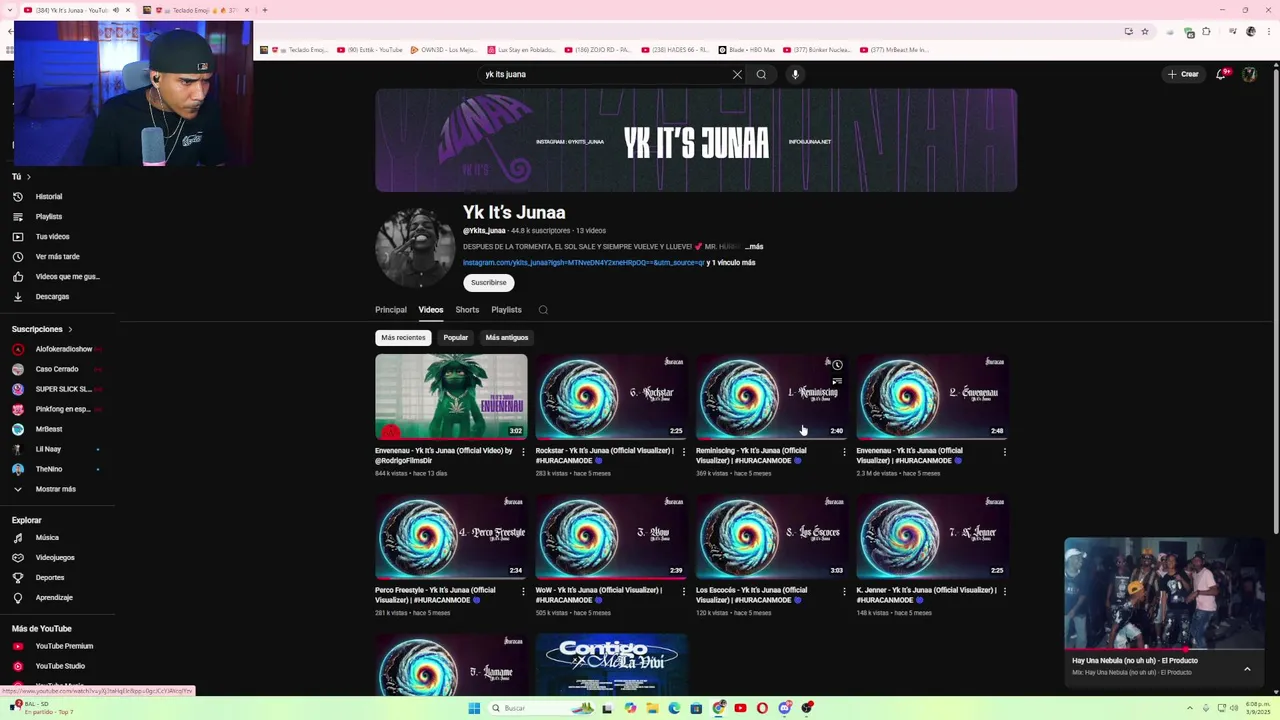Image resolution: width=1280 pixels, height=720 pixels.
Task: Open the WoW visualizer video title
Action: click(599, 595)
